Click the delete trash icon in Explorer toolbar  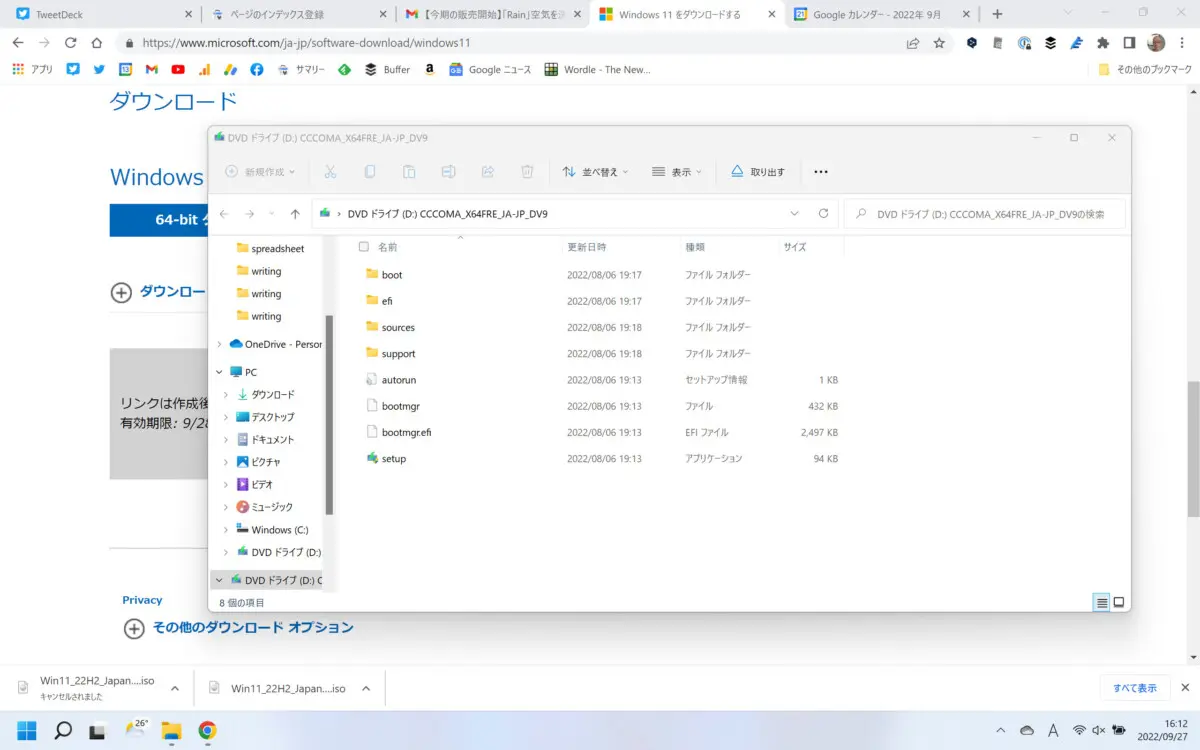tap(527, 172)
